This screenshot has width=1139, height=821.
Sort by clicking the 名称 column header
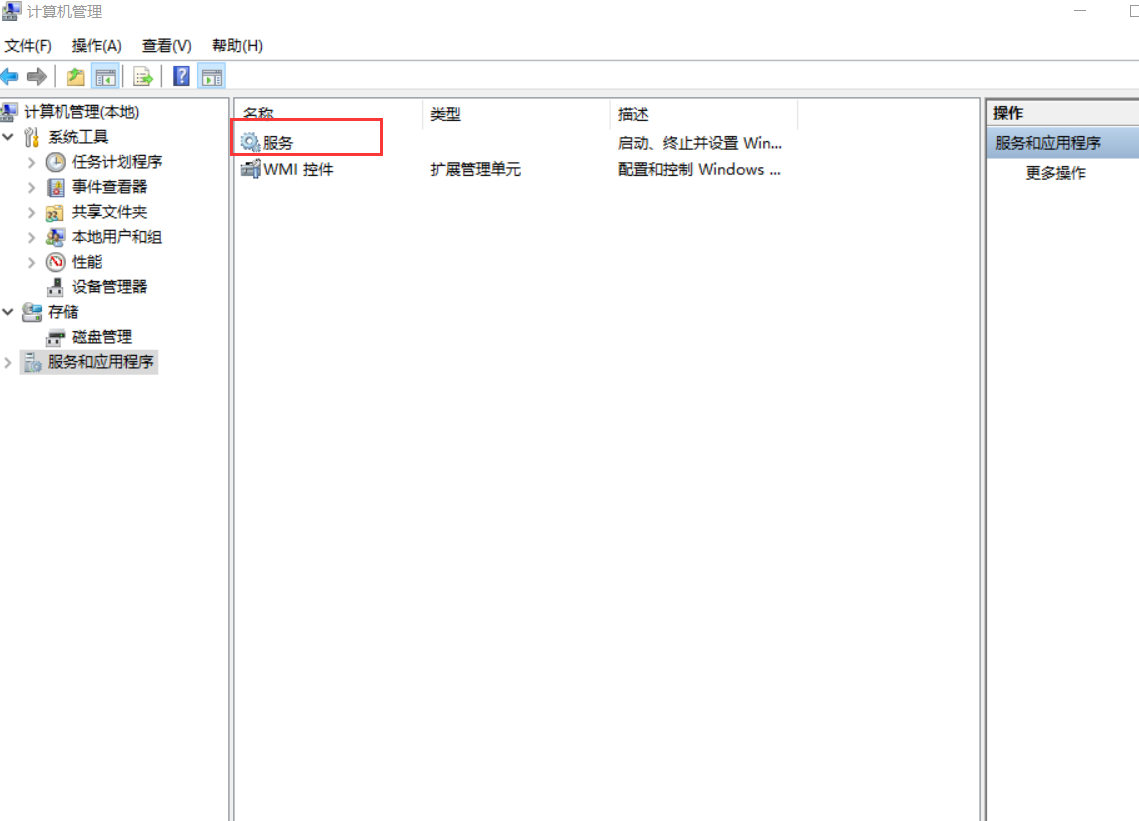pyautogui.click(x=259, y=113)
